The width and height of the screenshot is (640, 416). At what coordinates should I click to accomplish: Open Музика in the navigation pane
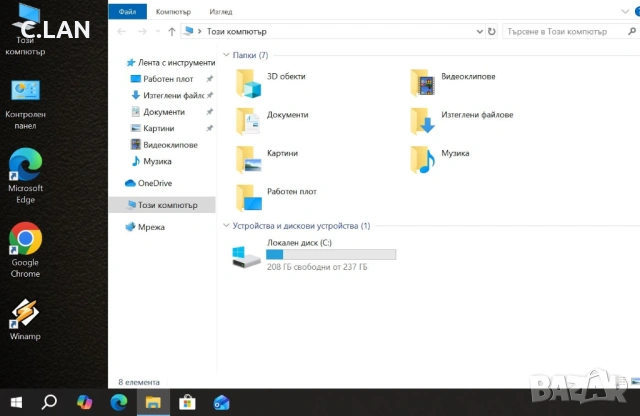pyautogui.click(x=151, y=161)
